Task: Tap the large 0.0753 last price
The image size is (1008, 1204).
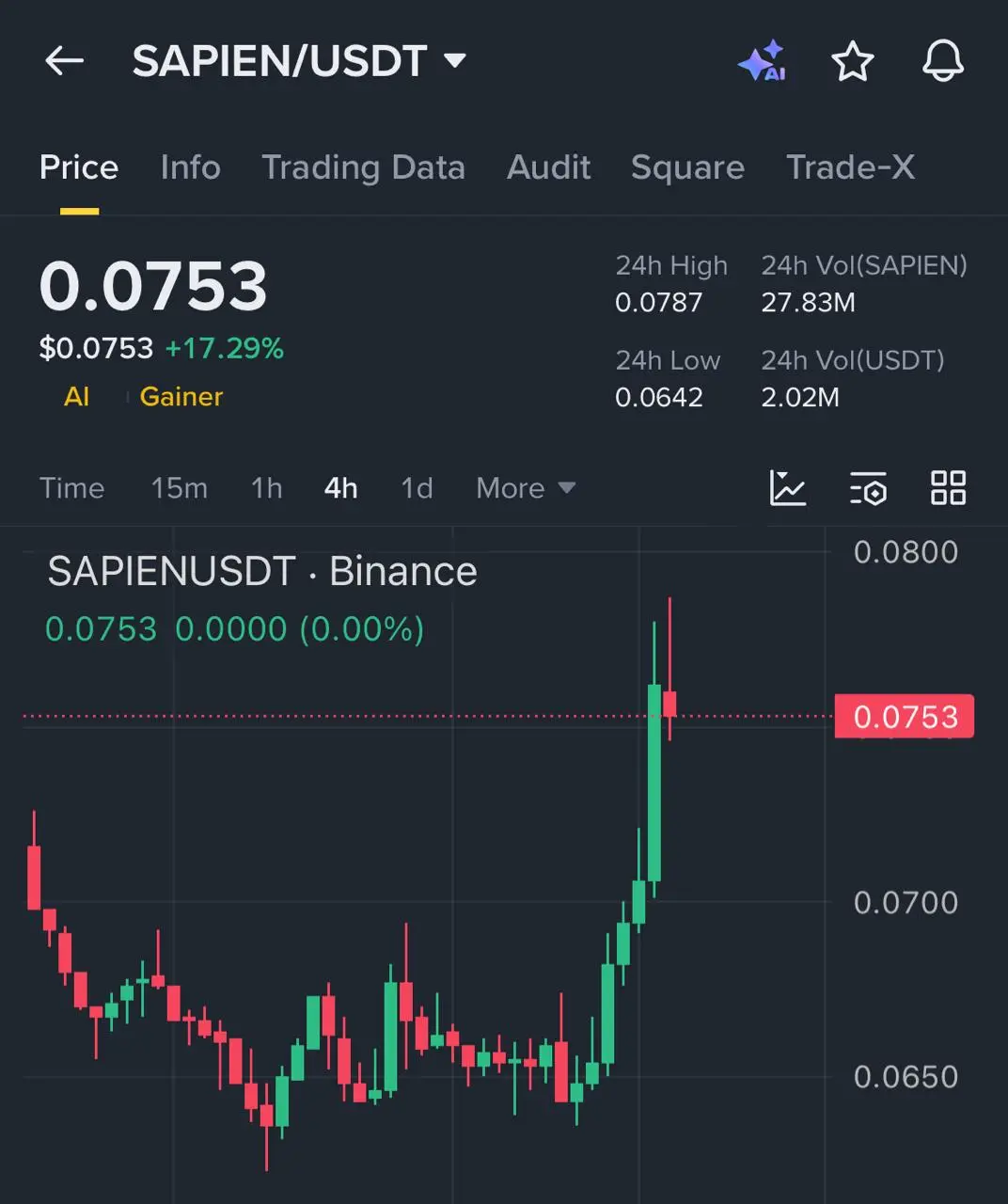Action: tap(153, 286)
